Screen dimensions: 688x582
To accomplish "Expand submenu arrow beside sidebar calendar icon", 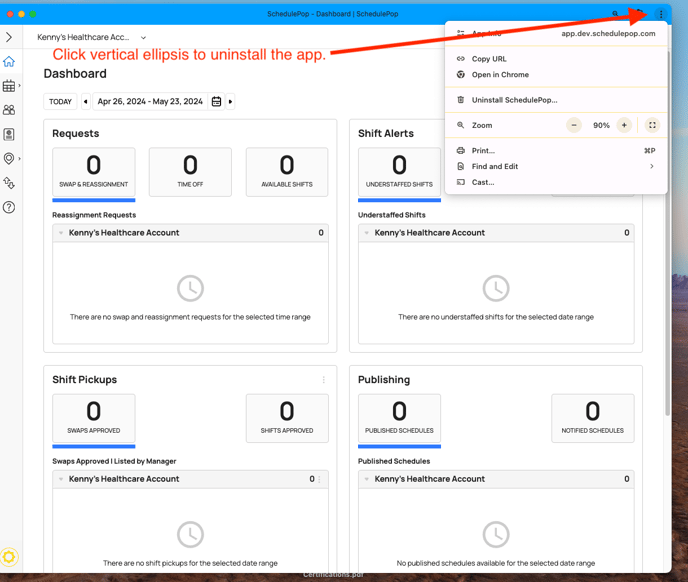I will coord(19,86).
